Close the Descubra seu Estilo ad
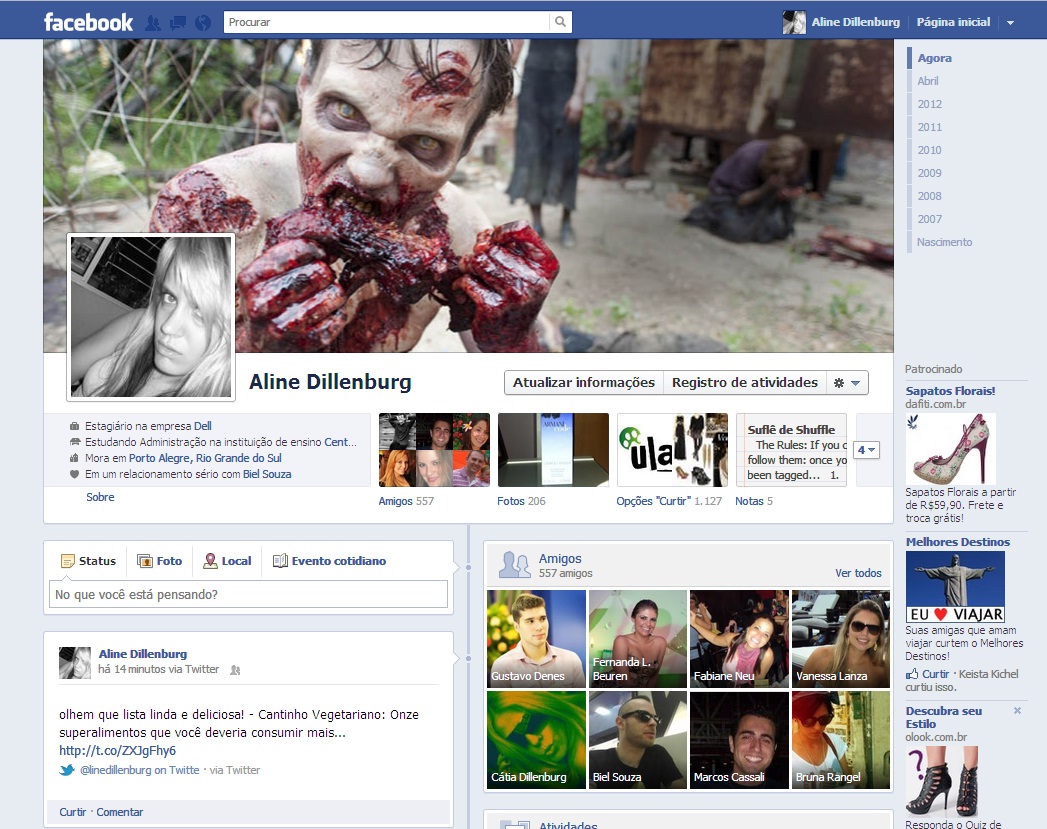The image size is (1047, 829). point(1017,711)
